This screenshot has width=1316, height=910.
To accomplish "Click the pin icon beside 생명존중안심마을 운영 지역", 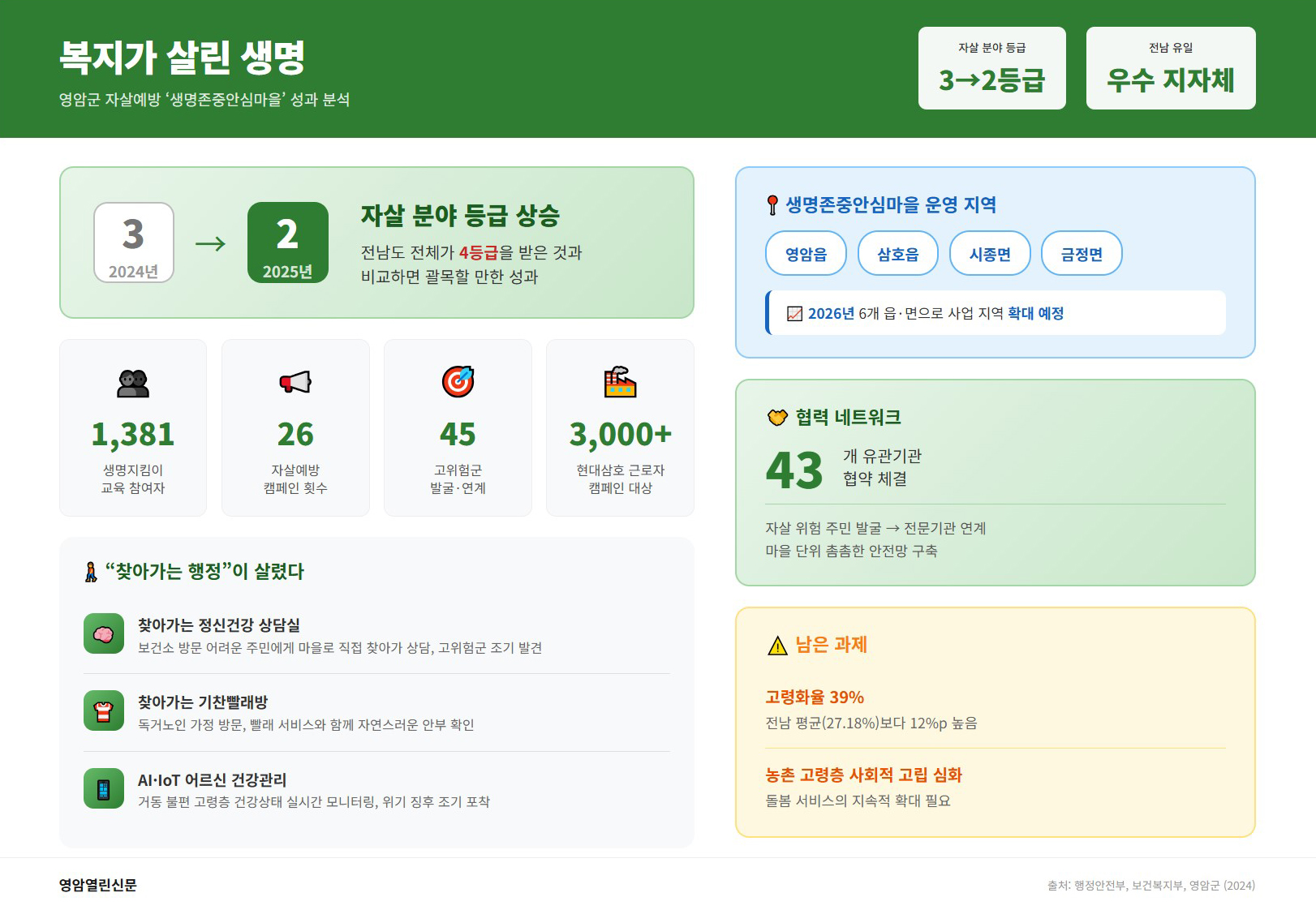I will 772,205.
